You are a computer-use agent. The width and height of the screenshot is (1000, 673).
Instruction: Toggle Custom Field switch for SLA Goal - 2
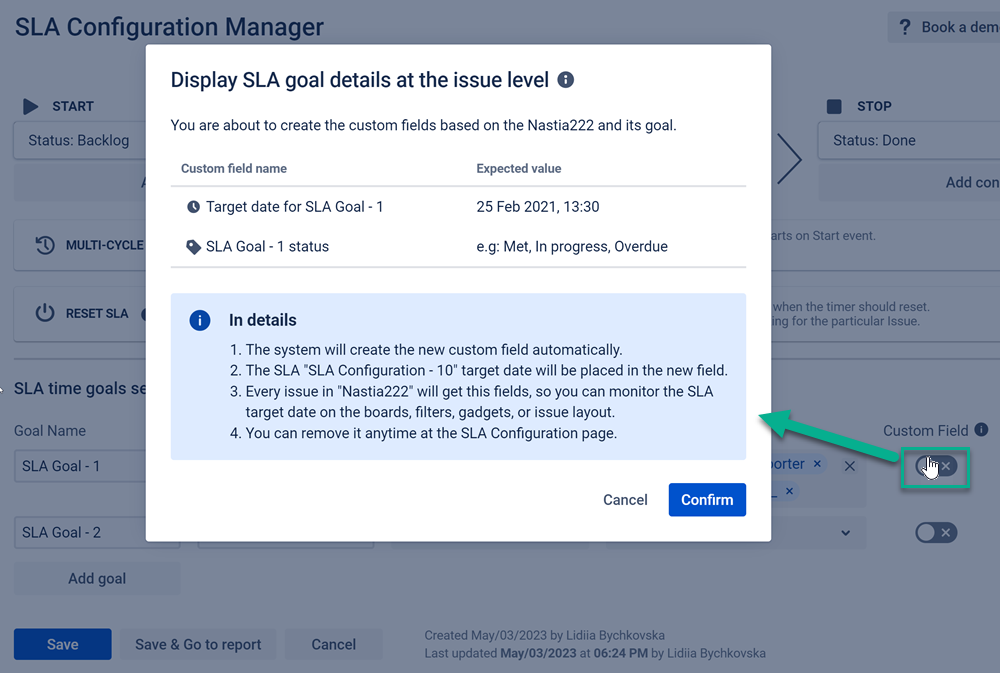936,532
